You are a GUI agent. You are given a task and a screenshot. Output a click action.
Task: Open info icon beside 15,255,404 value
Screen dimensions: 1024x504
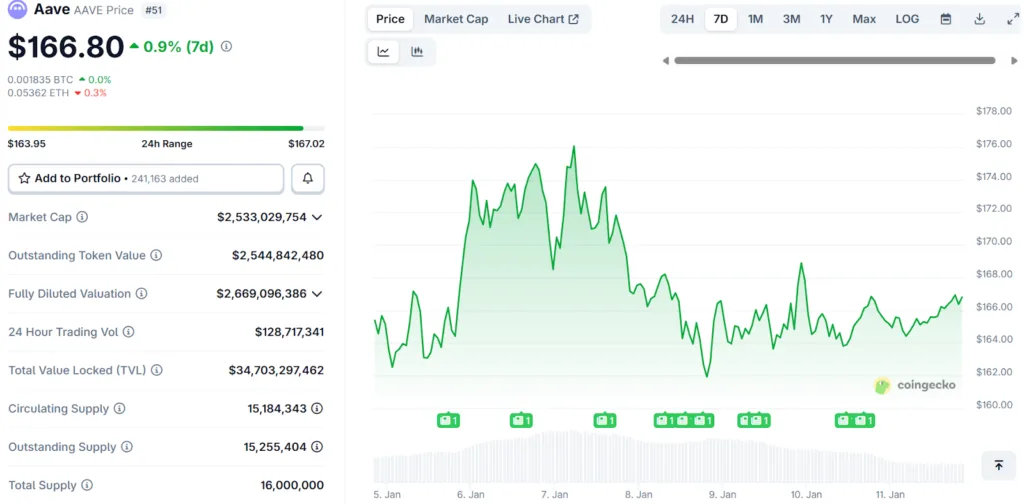(317, 447)
